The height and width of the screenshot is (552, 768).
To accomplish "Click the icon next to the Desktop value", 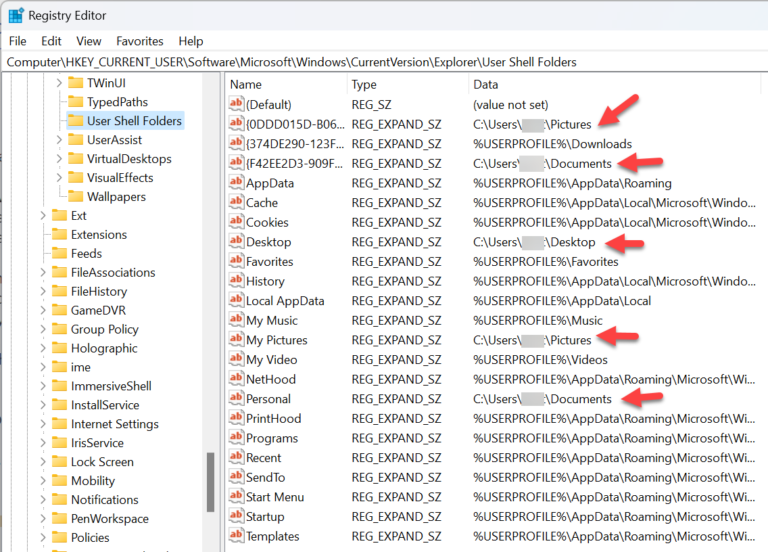I will pos(237,242).
